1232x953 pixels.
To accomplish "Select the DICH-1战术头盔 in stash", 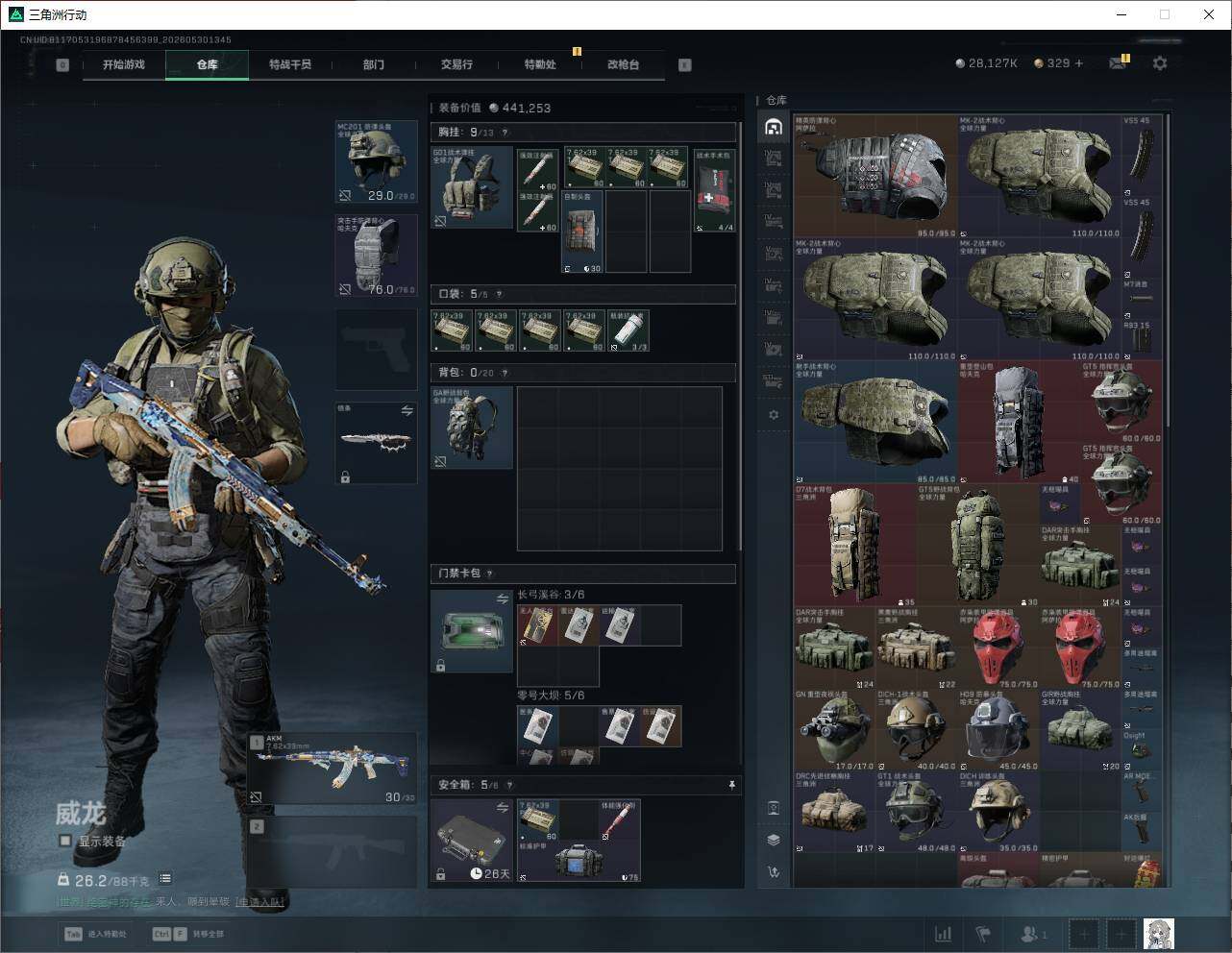I will tap(917, 730).
